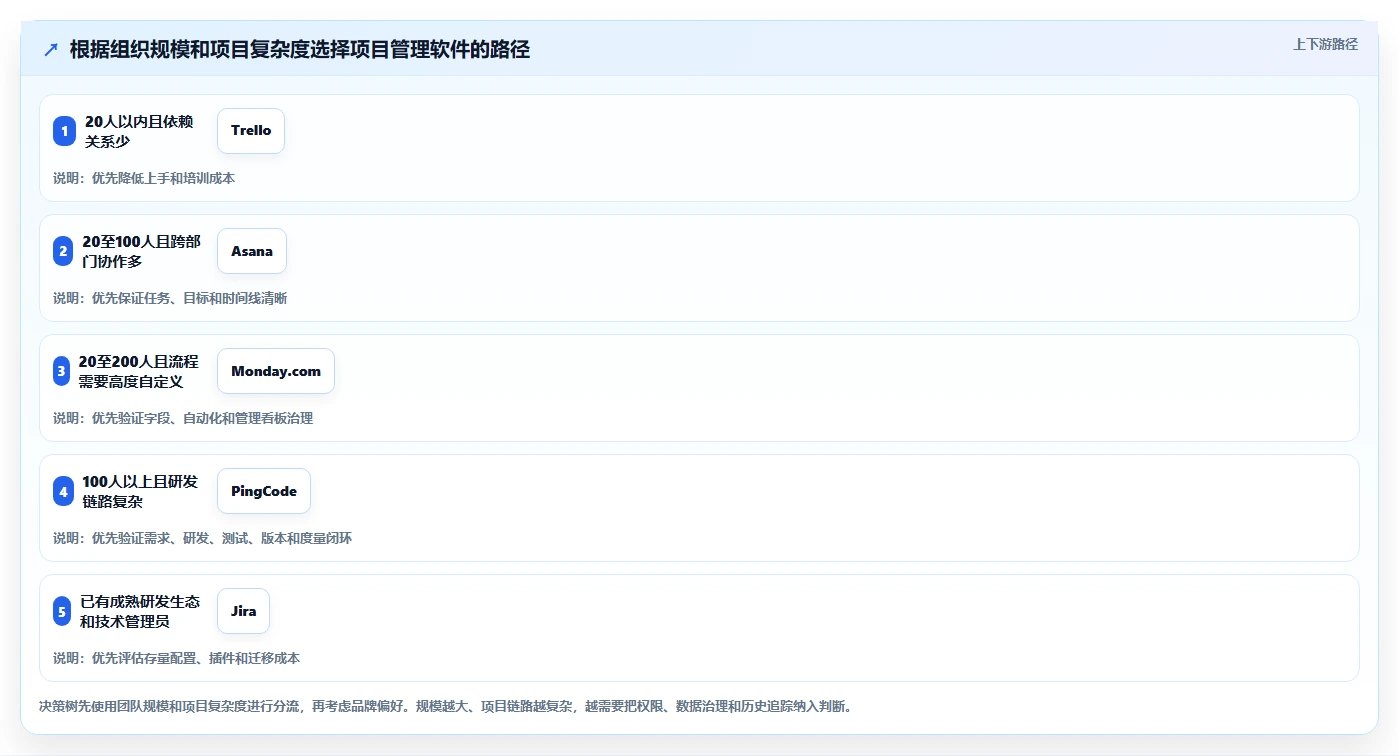Click condition text 20至200人且流程需要高度自定义
This screenshot has width=1399, height=756.
click(x=139, y=371)
